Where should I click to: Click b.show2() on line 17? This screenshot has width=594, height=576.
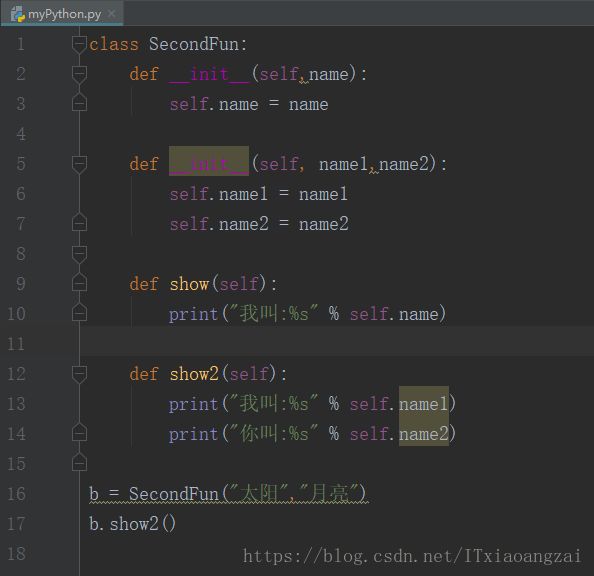point(133,524)
